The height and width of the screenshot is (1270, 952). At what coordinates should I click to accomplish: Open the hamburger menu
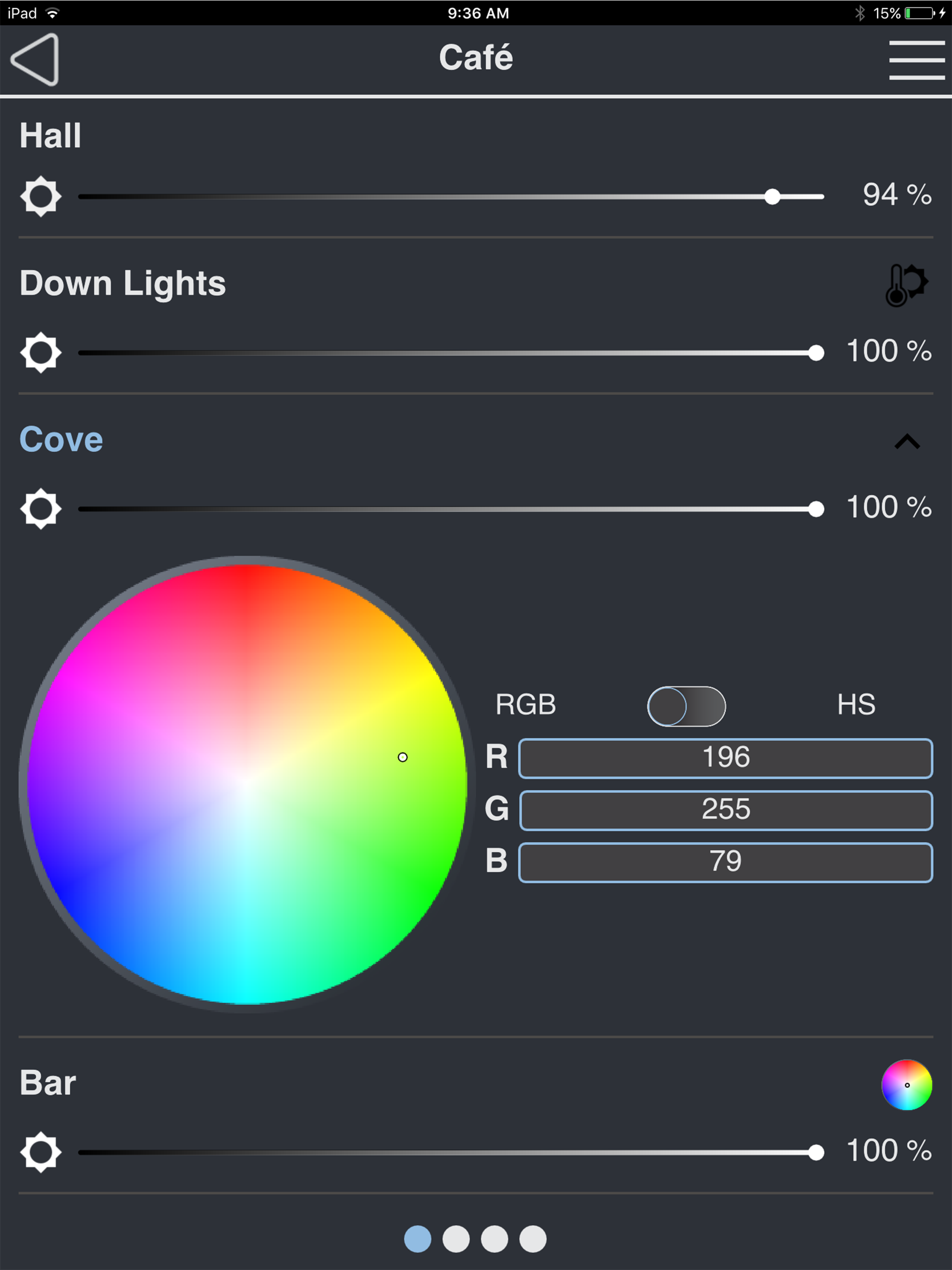click(x=916, y=60)
